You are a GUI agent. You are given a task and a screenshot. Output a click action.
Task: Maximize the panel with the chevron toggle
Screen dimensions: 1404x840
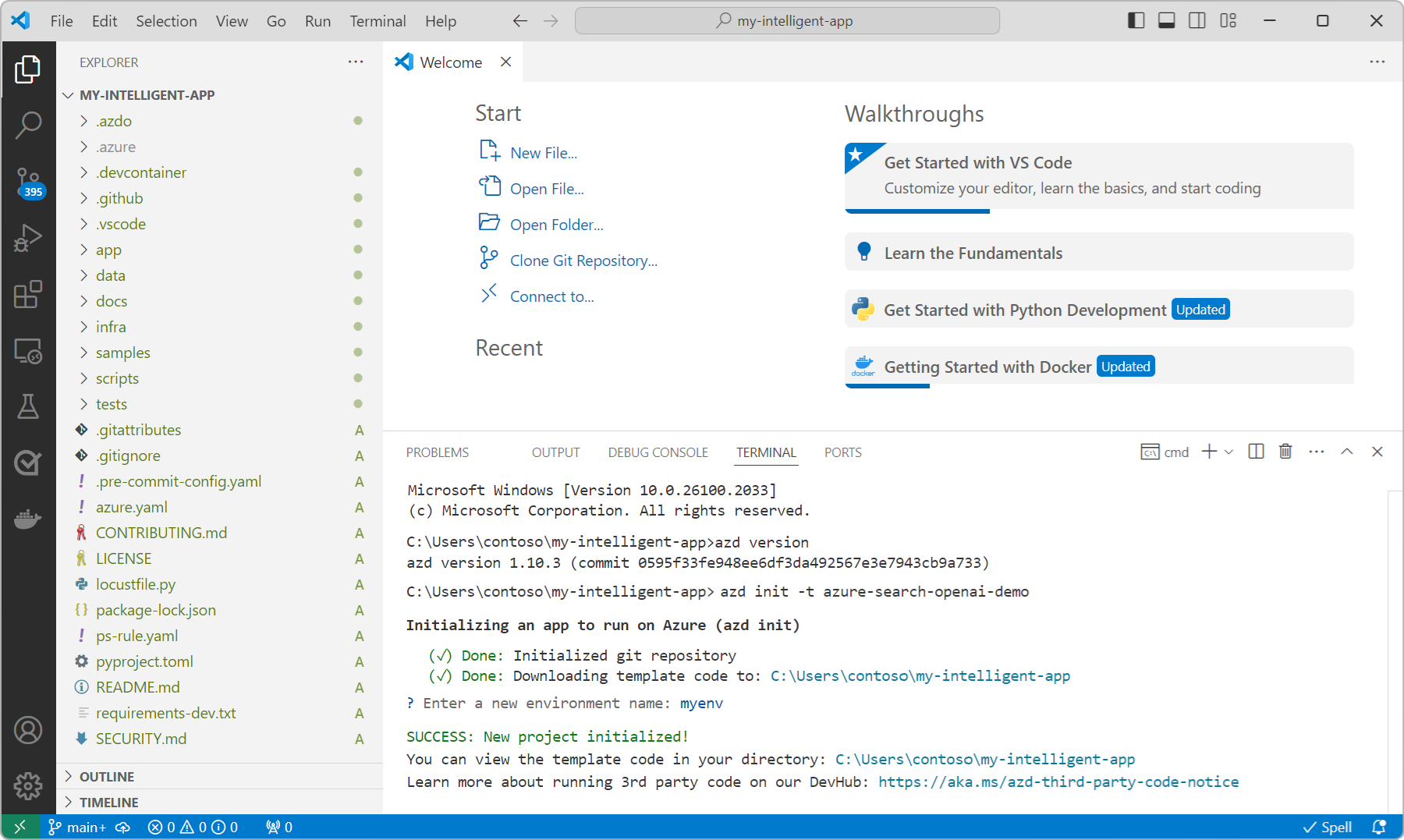click(x=1347, y=452)
